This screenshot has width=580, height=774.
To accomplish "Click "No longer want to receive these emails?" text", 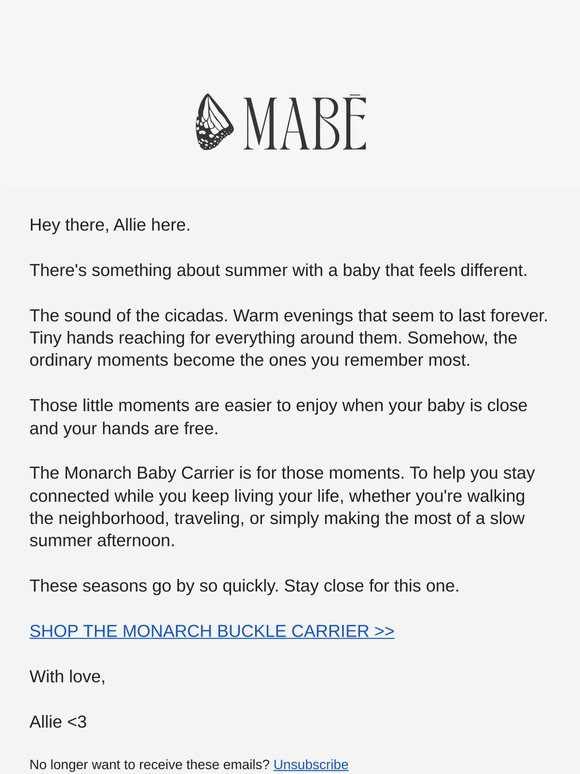I will [x=150, y=764].
